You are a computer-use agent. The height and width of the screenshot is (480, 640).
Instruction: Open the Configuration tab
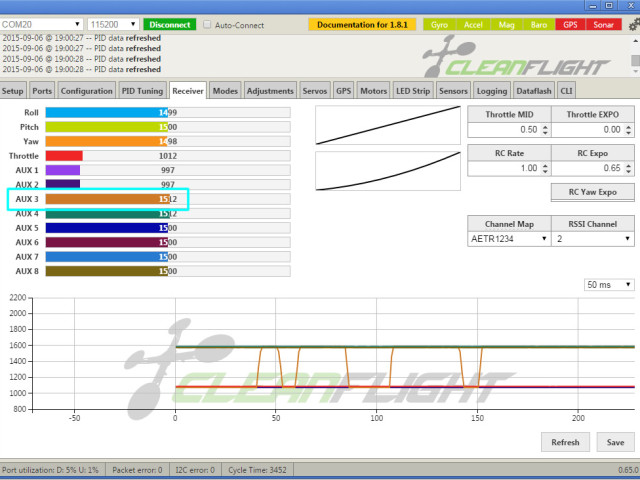[x=87, y=91]
